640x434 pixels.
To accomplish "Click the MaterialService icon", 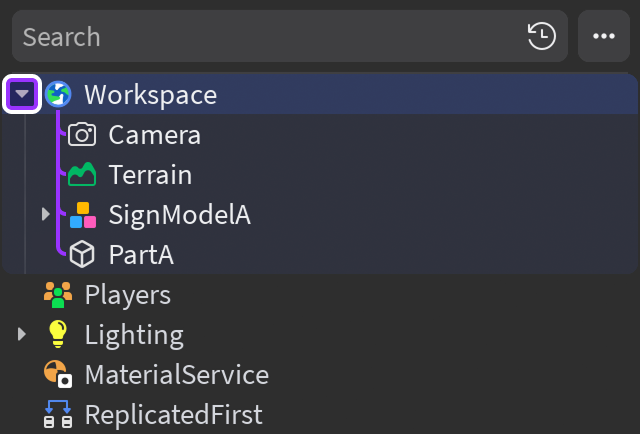I will (x=58, y=374).
